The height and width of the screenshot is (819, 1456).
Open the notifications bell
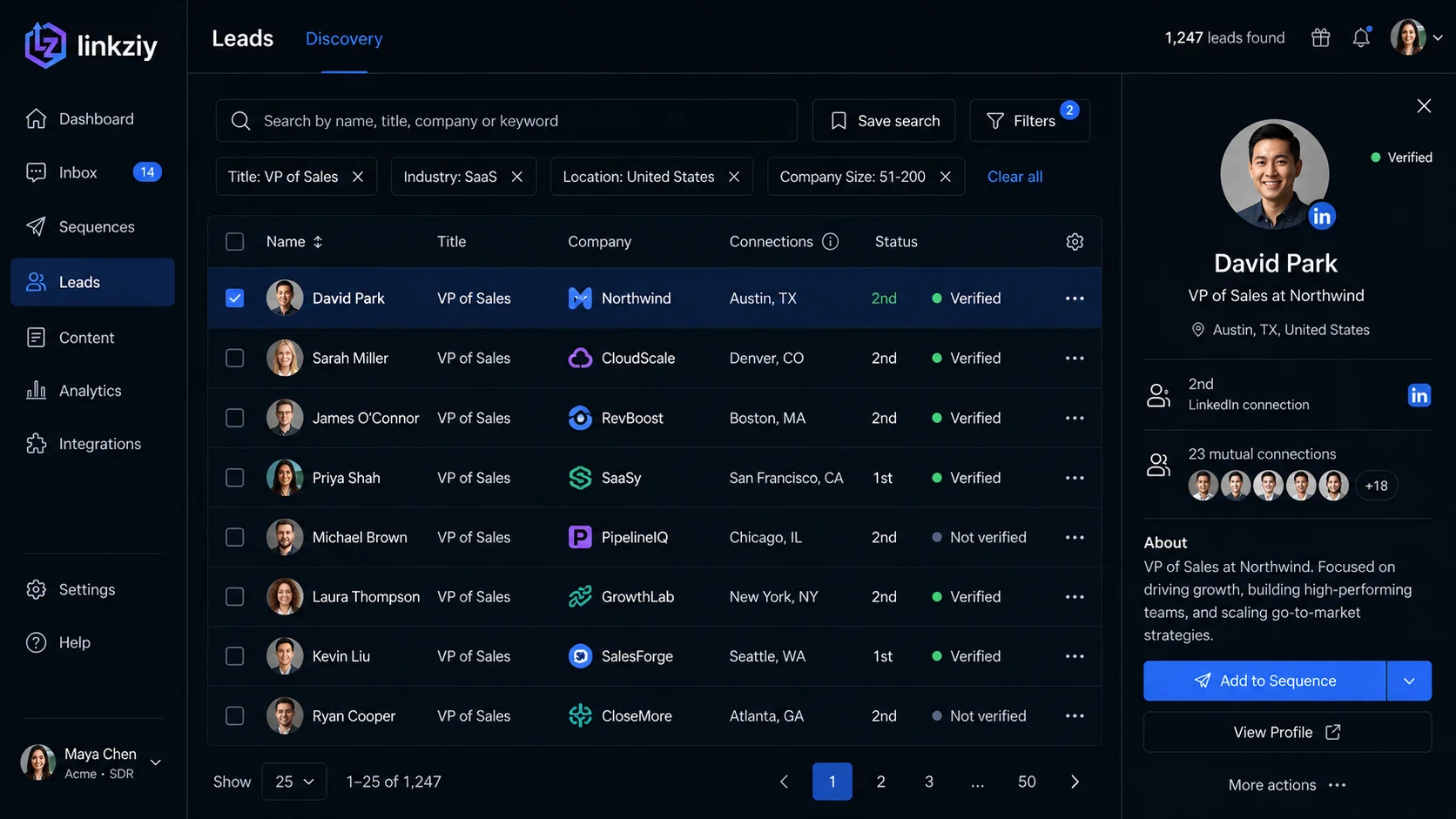point(1361,37)
